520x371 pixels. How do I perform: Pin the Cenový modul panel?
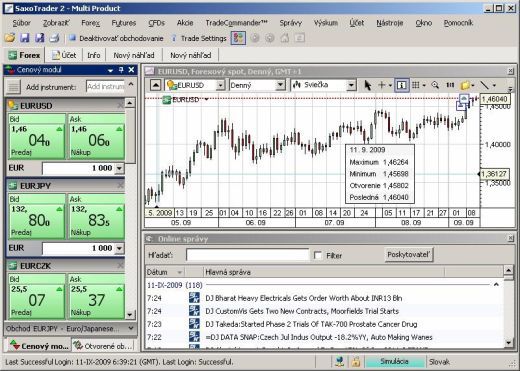point(121,70)
